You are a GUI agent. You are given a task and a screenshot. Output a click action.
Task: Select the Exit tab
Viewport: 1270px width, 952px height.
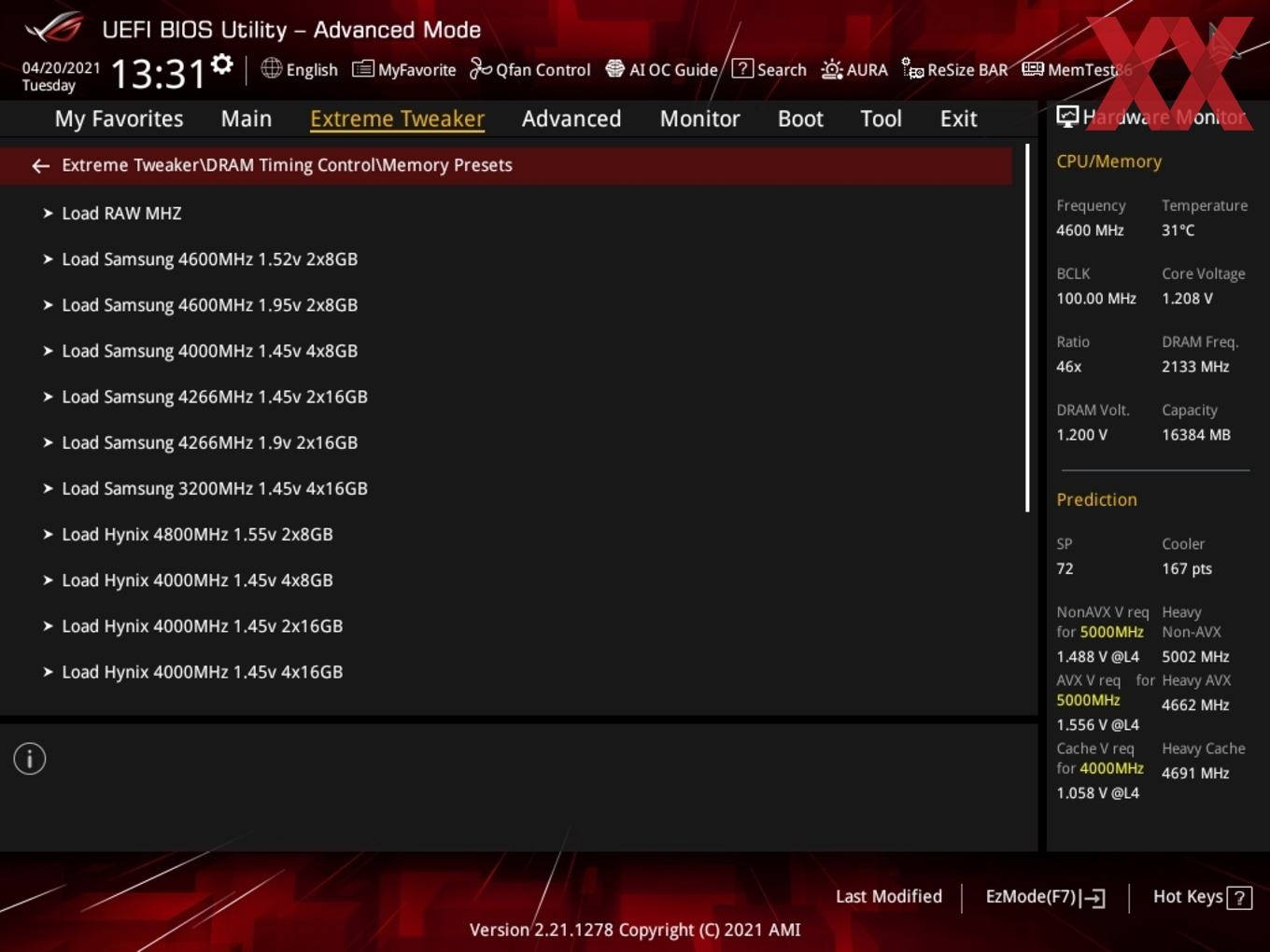click(x=958, y=119)
